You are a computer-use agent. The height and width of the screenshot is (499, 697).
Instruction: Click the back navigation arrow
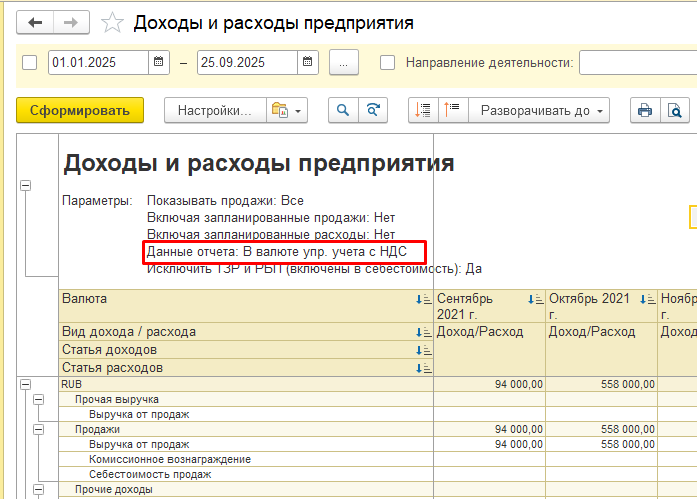tap(36, 22)
